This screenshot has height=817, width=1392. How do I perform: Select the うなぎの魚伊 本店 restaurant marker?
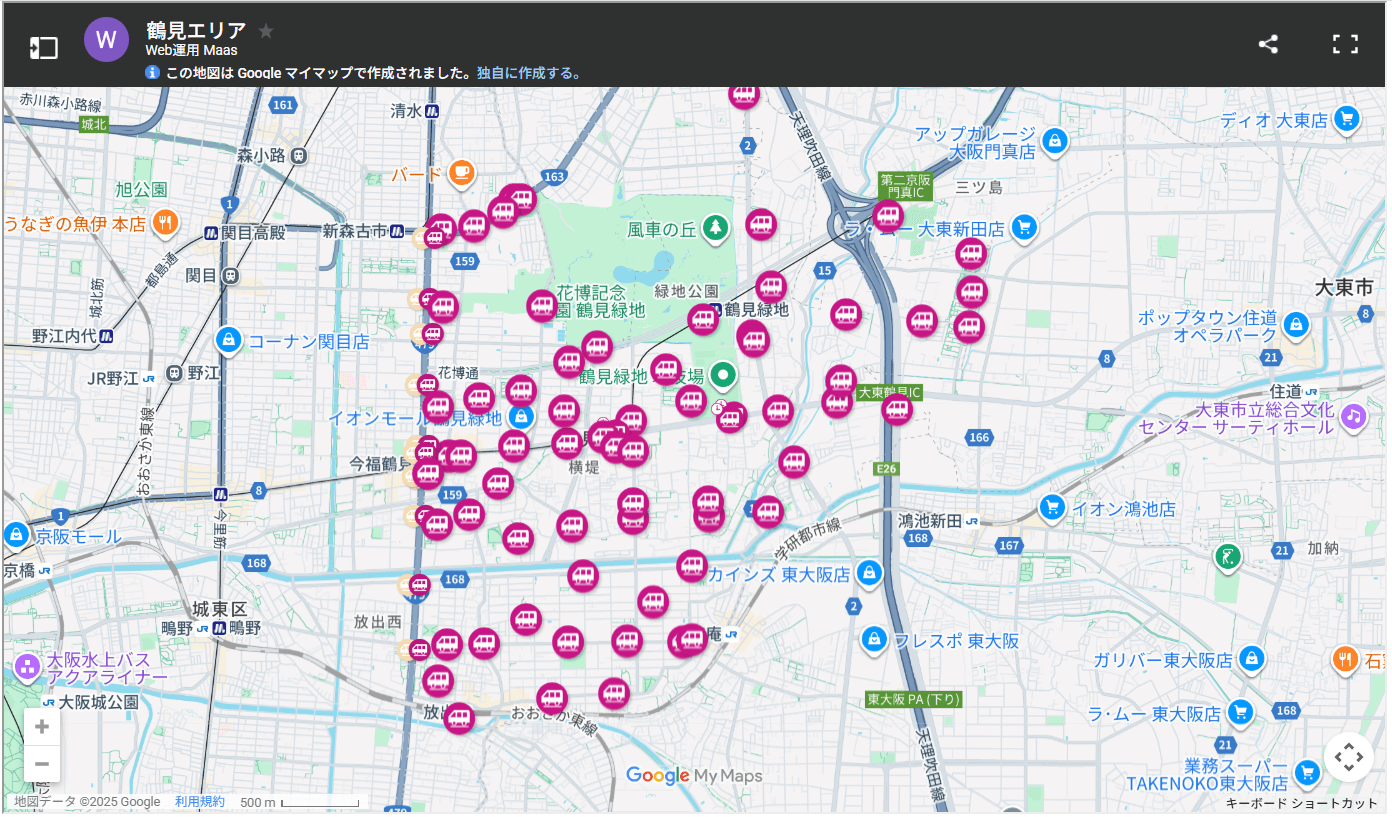click(167, 223)
